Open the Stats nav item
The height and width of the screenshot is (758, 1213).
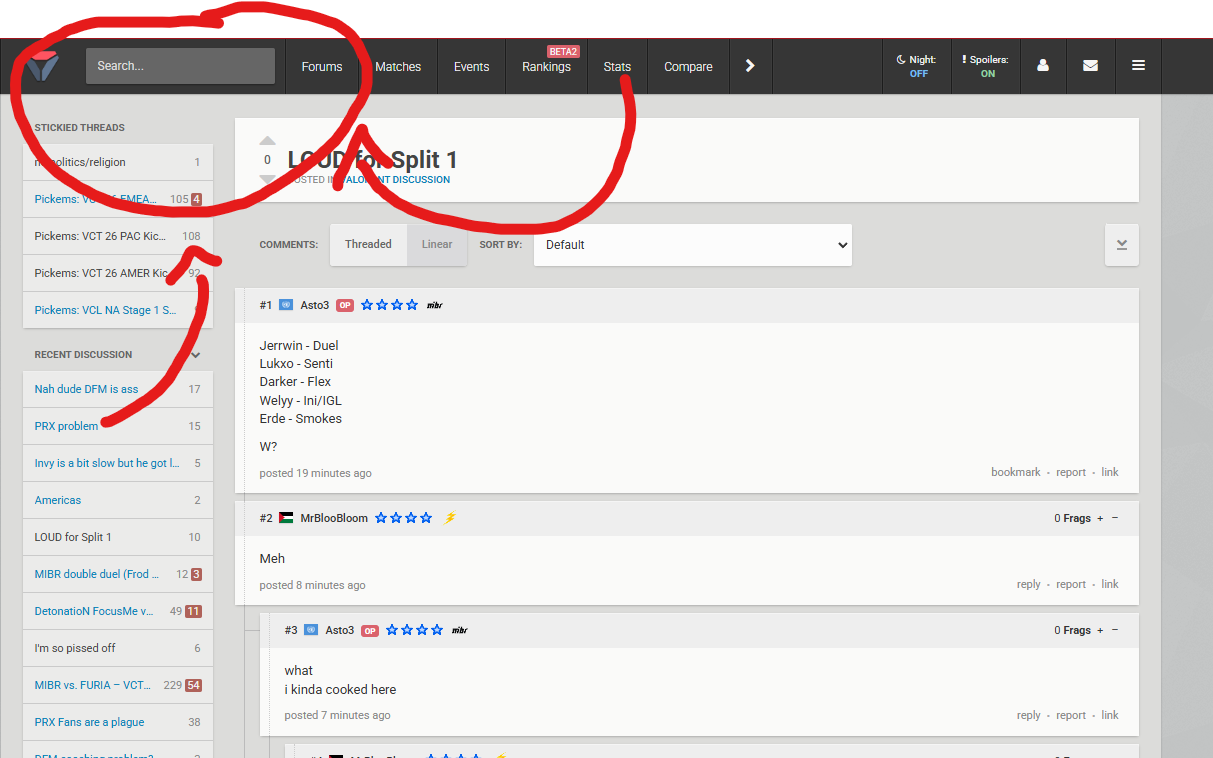(617, 66)
